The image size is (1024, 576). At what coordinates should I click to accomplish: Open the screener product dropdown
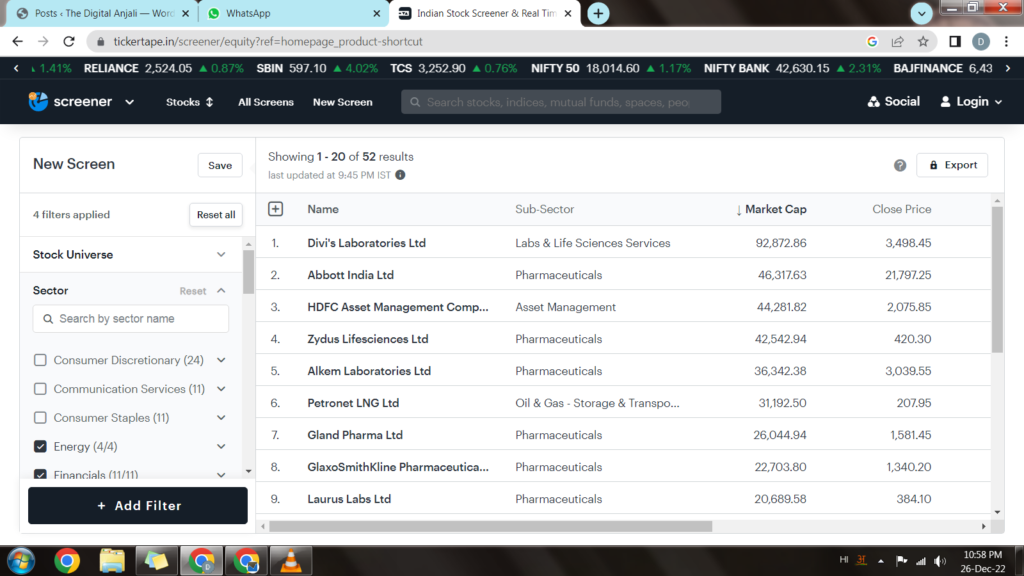(x=129, y=102)
